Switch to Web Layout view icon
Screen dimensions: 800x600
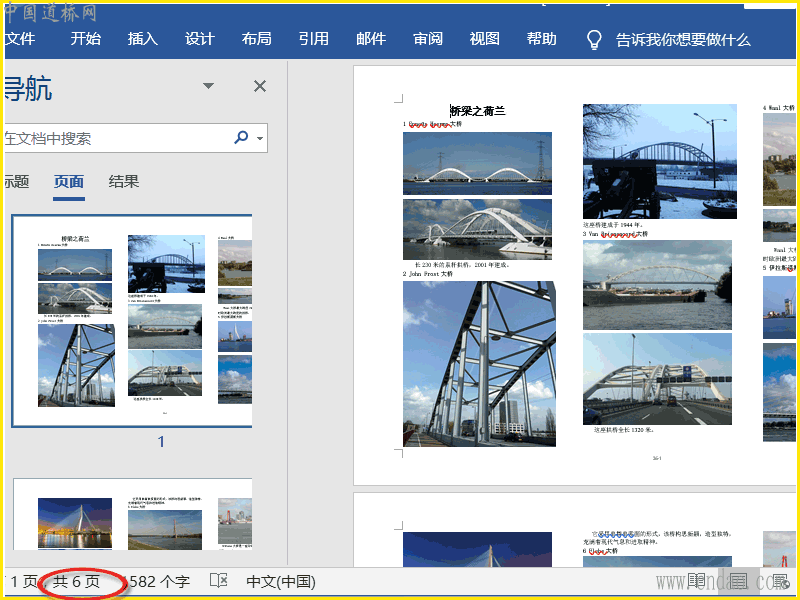point(780,581)
